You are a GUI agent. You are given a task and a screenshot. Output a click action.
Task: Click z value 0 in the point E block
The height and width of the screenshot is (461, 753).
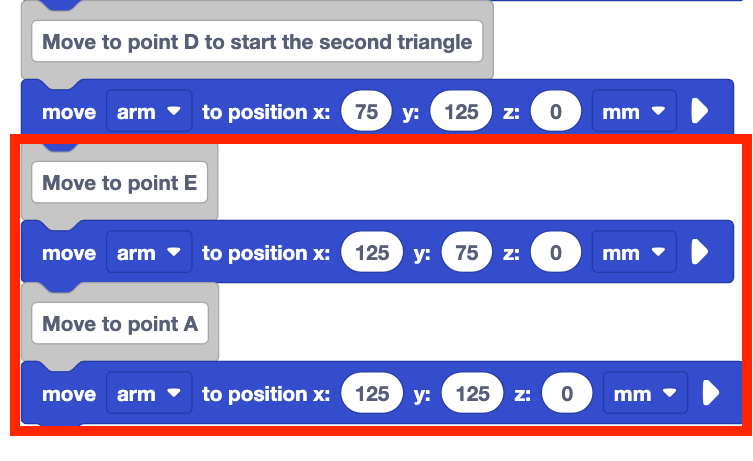[556, 253]
